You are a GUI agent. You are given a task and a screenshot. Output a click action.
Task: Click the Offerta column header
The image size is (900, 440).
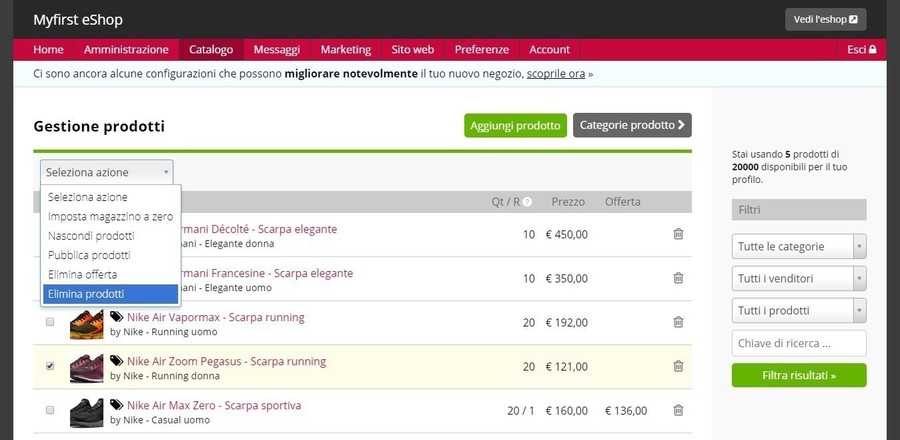pyautogui.click(x=623, y=202)
